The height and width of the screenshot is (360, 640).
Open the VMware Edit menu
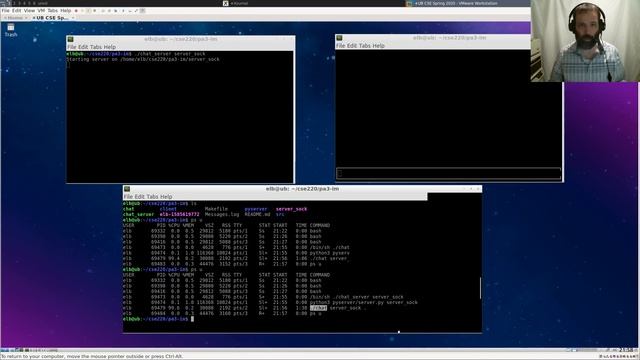(x=17, y=10)
